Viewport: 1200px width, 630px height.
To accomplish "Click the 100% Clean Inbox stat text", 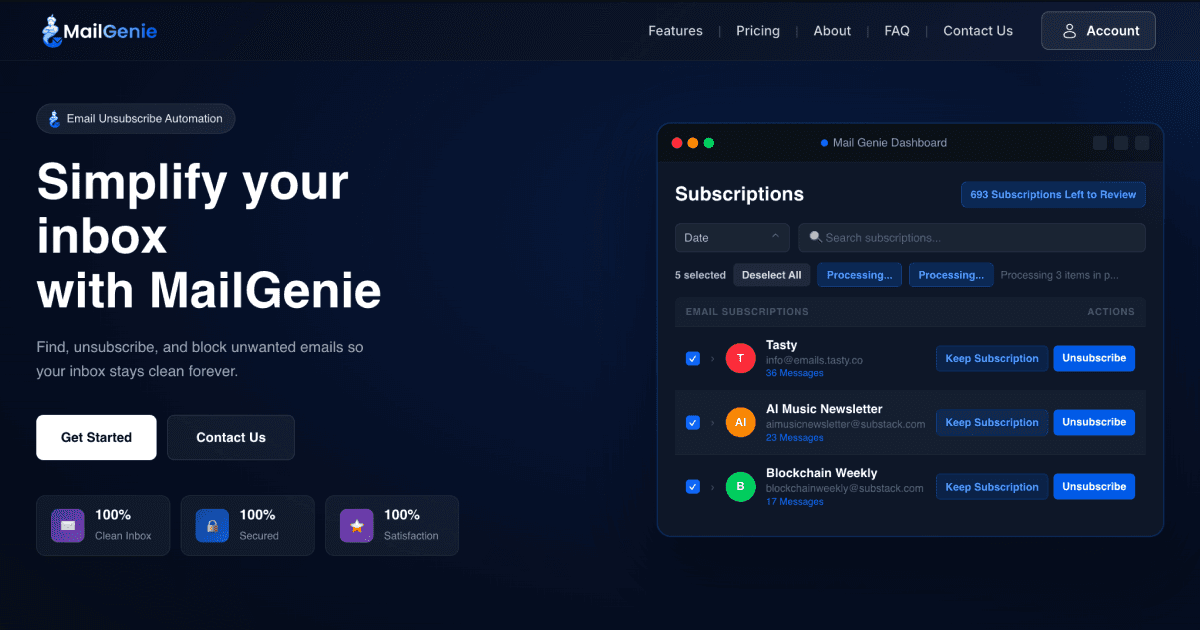I will click(x=123, y=525).
